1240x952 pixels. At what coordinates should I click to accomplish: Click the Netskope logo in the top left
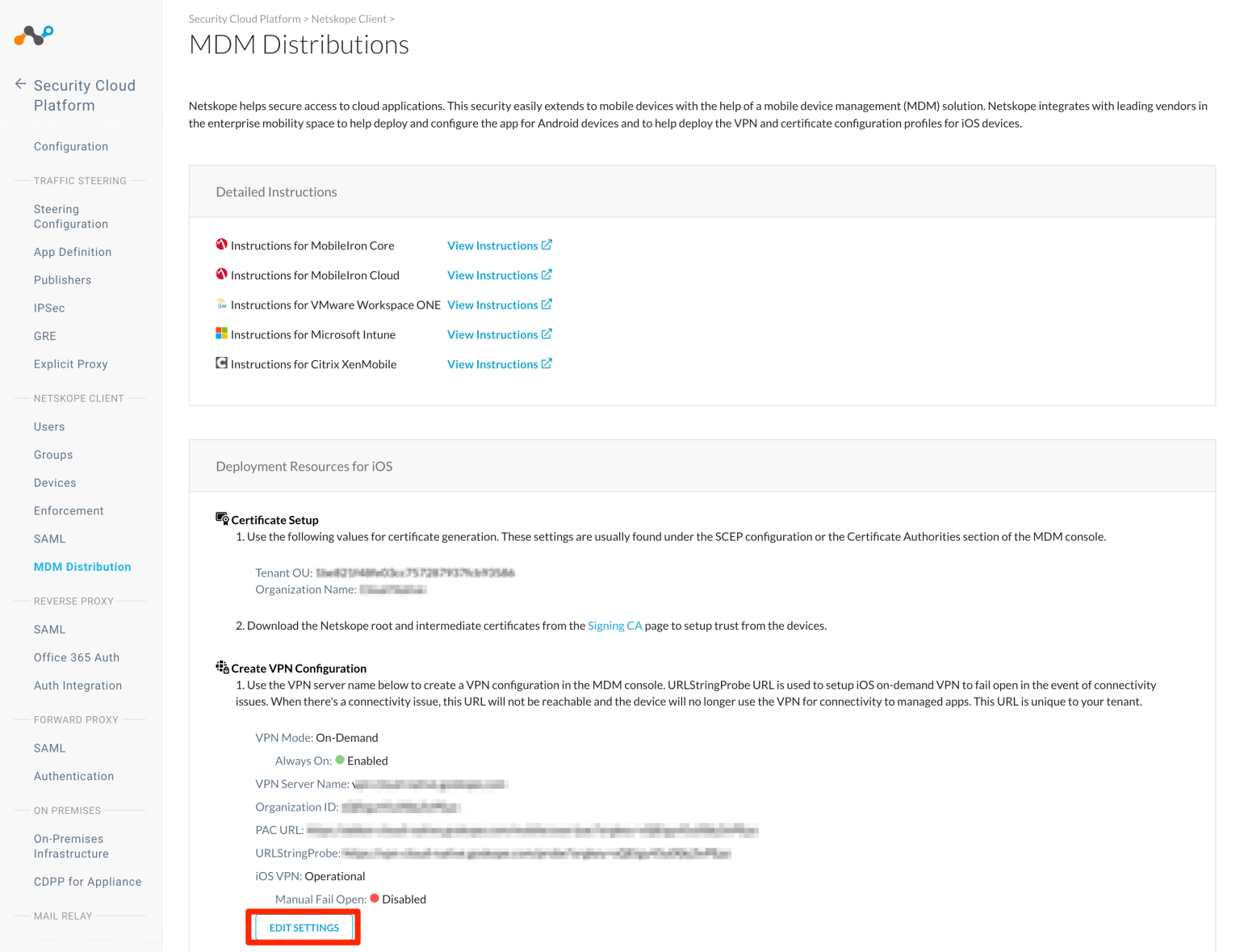click(32, 35)
